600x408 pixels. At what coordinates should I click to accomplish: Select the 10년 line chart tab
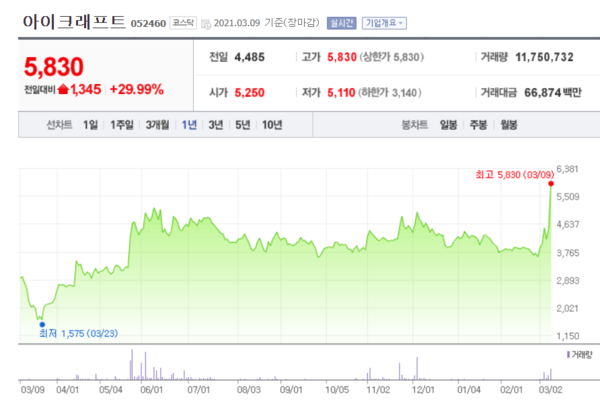[272, 125]
